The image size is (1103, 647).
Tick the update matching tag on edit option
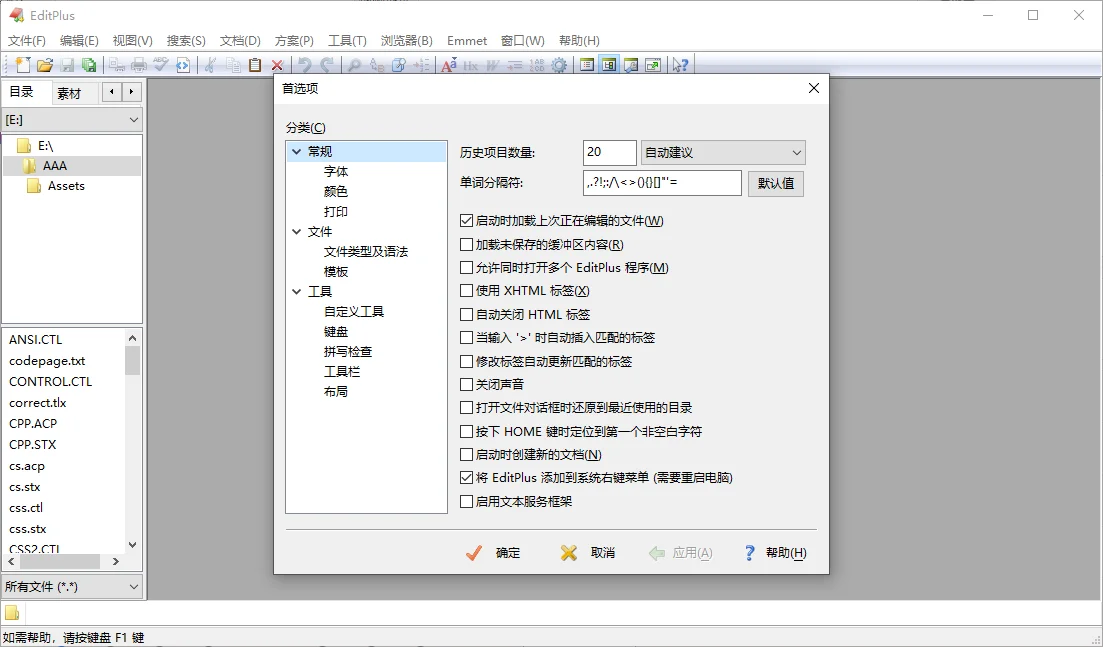(x=466, y=361)
